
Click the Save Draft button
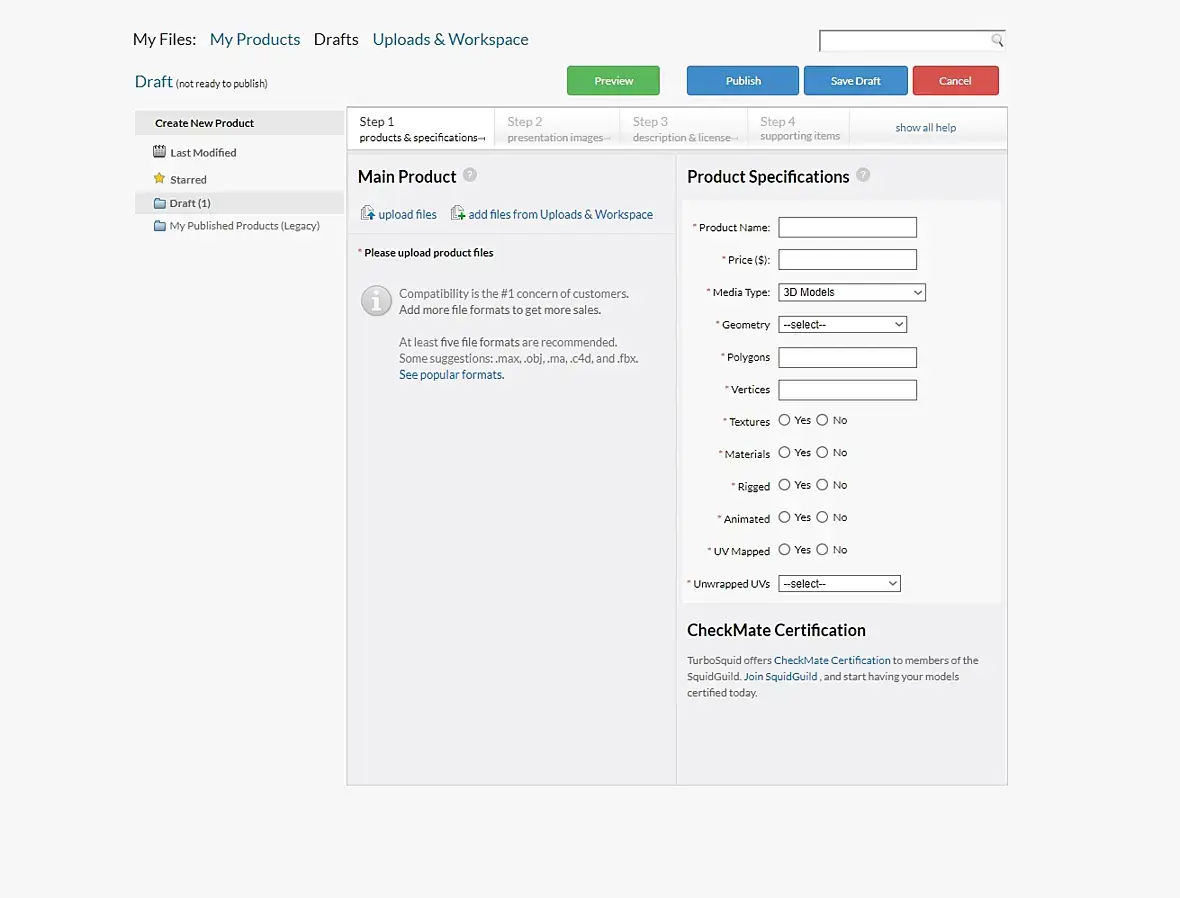(856, 81)
